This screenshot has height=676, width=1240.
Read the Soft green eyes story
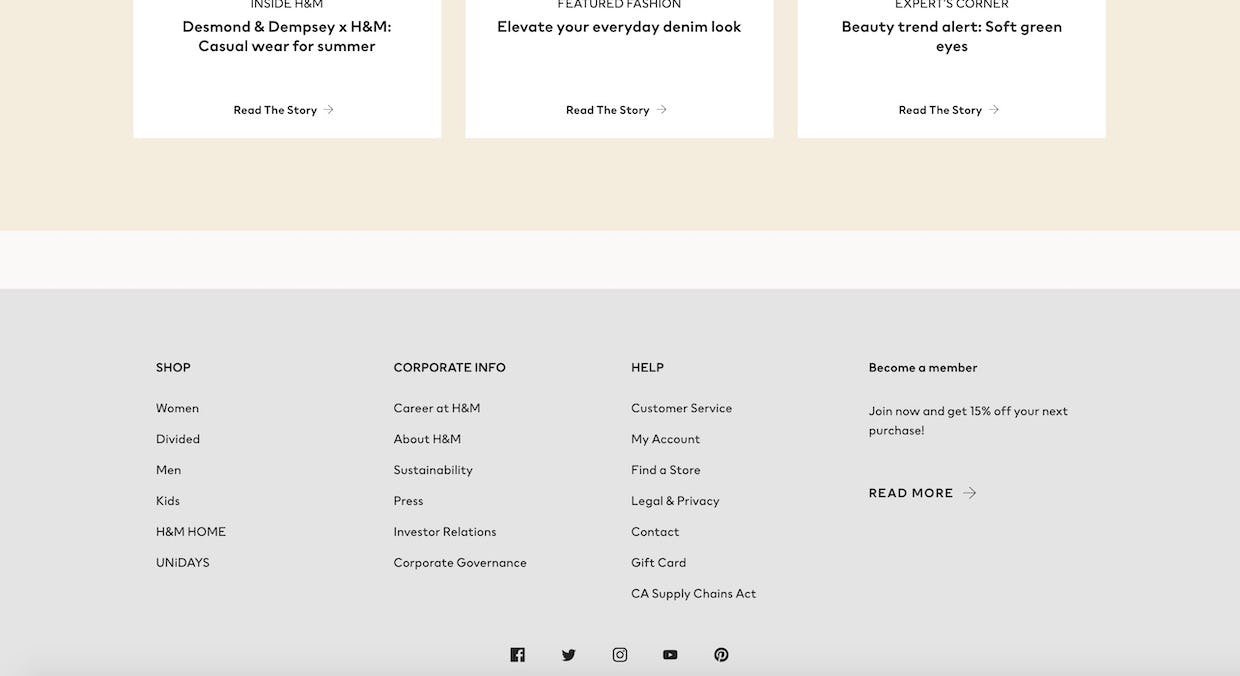click(x=949, y=110)
